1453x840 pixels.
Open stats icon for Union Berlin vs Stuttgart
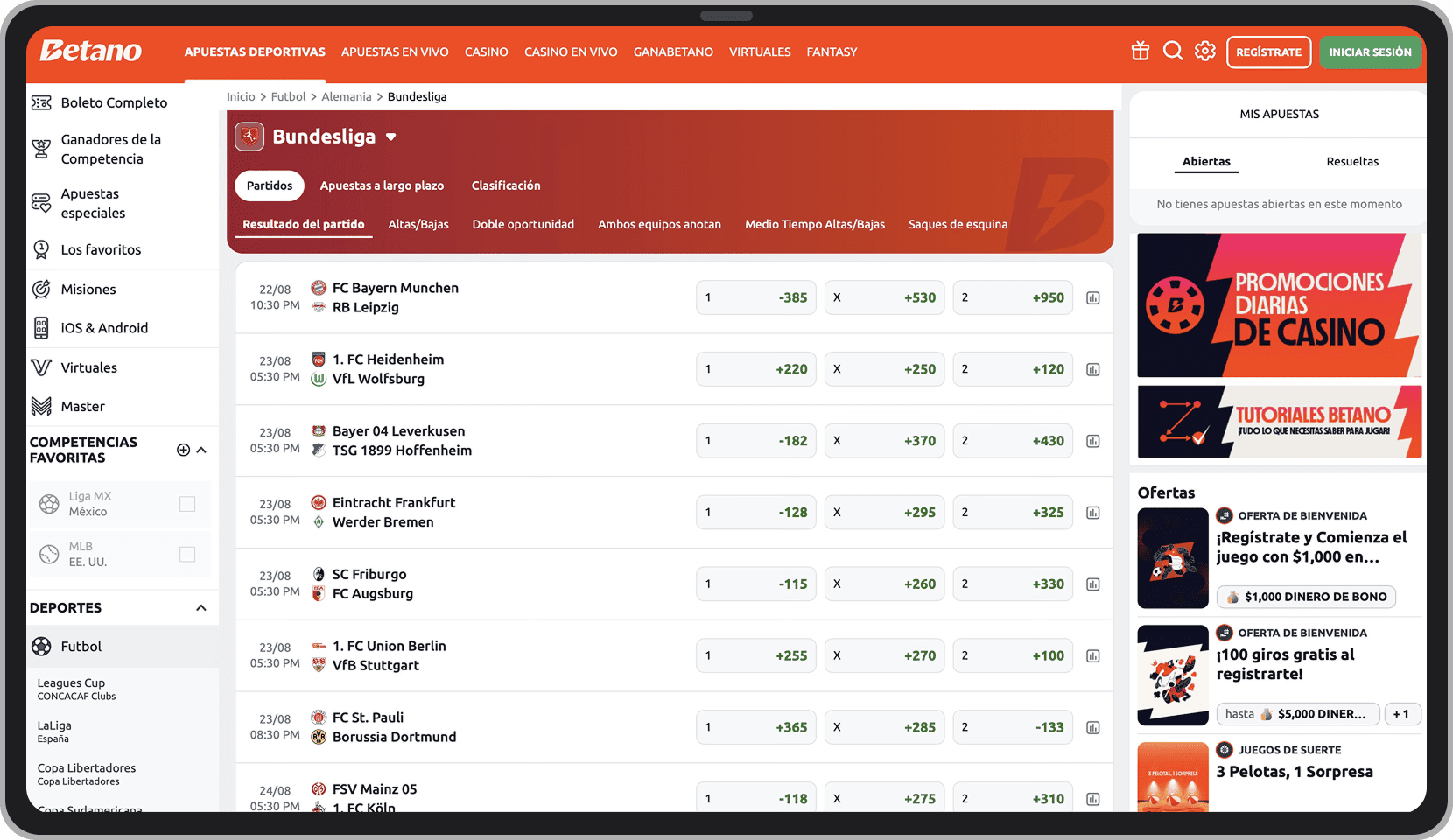(1093, 656)
